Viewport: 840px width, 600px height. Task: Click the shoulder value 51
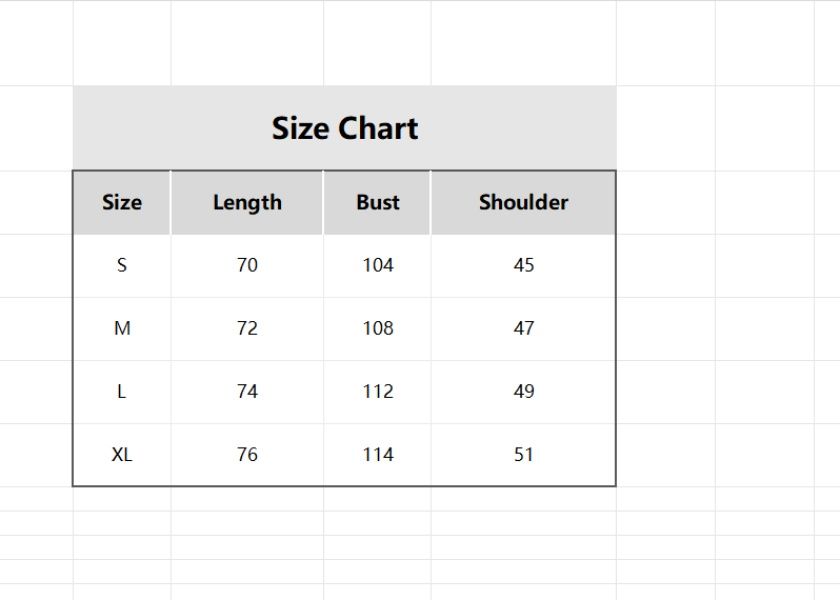point(523,454)
